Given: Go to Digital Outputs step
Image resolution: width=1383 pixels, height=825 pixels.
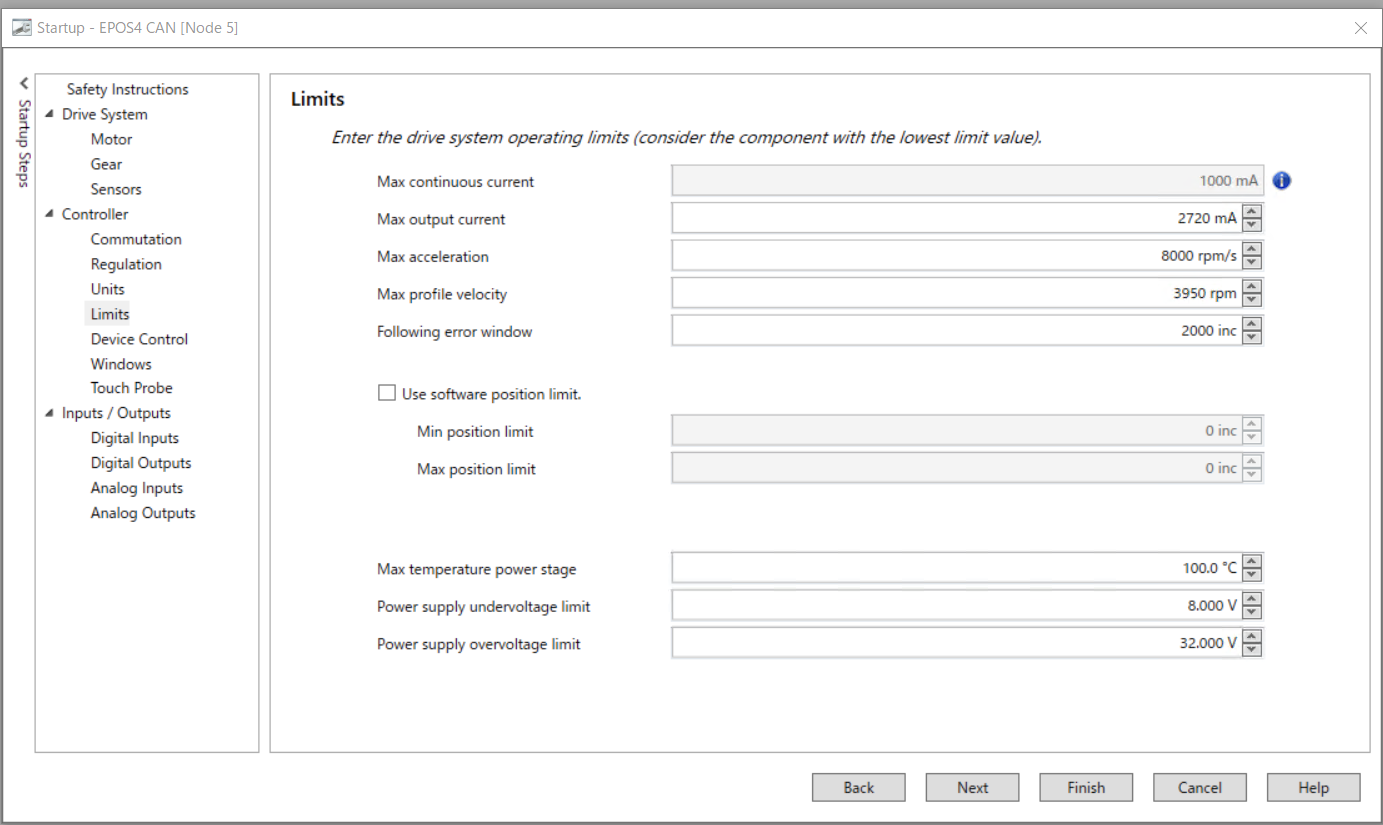Looking at the screenshot, I should (140, 463).
